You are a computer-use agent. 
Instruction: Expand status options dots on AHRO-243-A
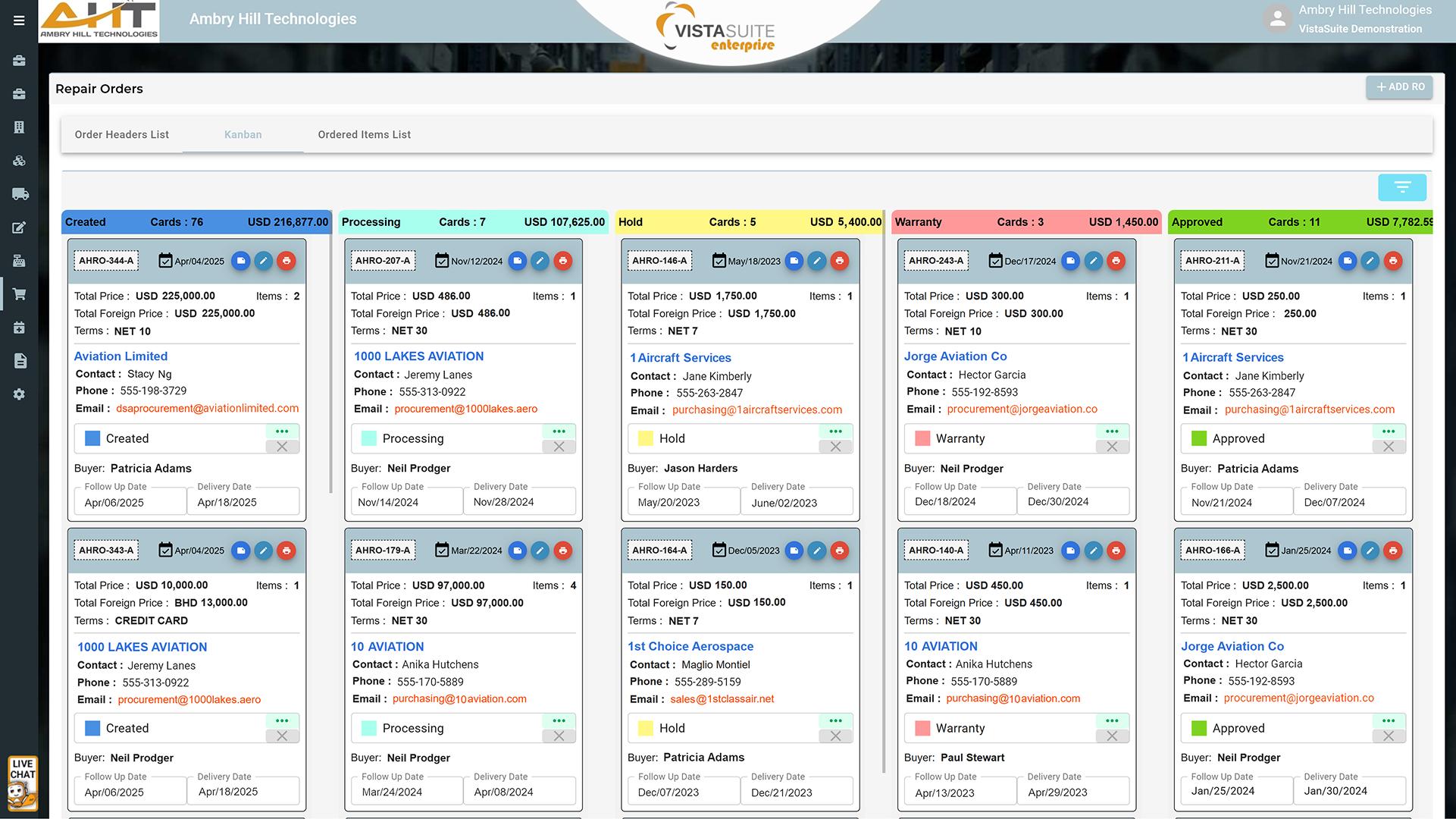tap(1112, 431)
